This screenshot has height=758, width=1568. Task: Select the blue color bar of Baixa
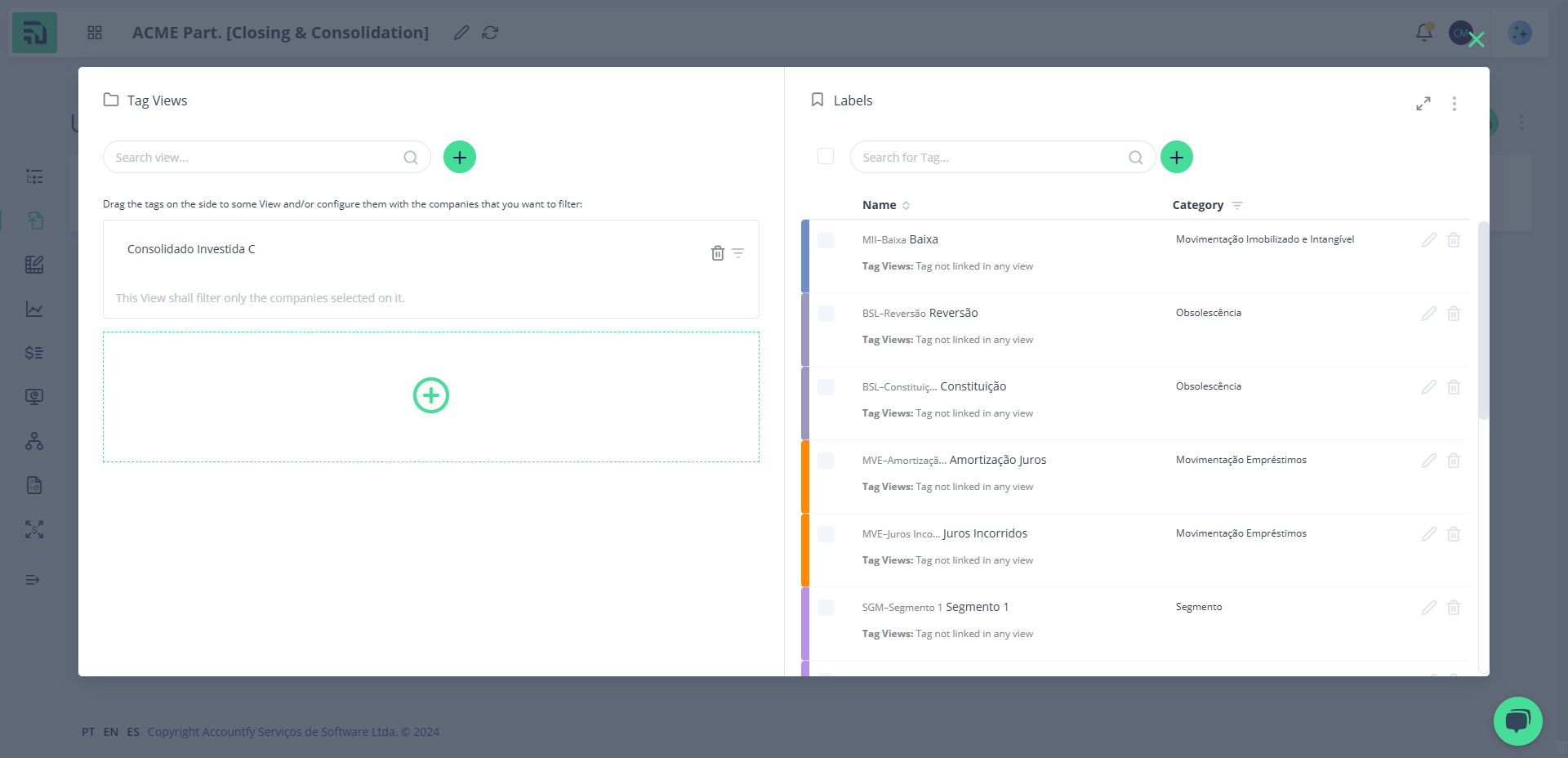pyautogui.click(x=805, y=256)
